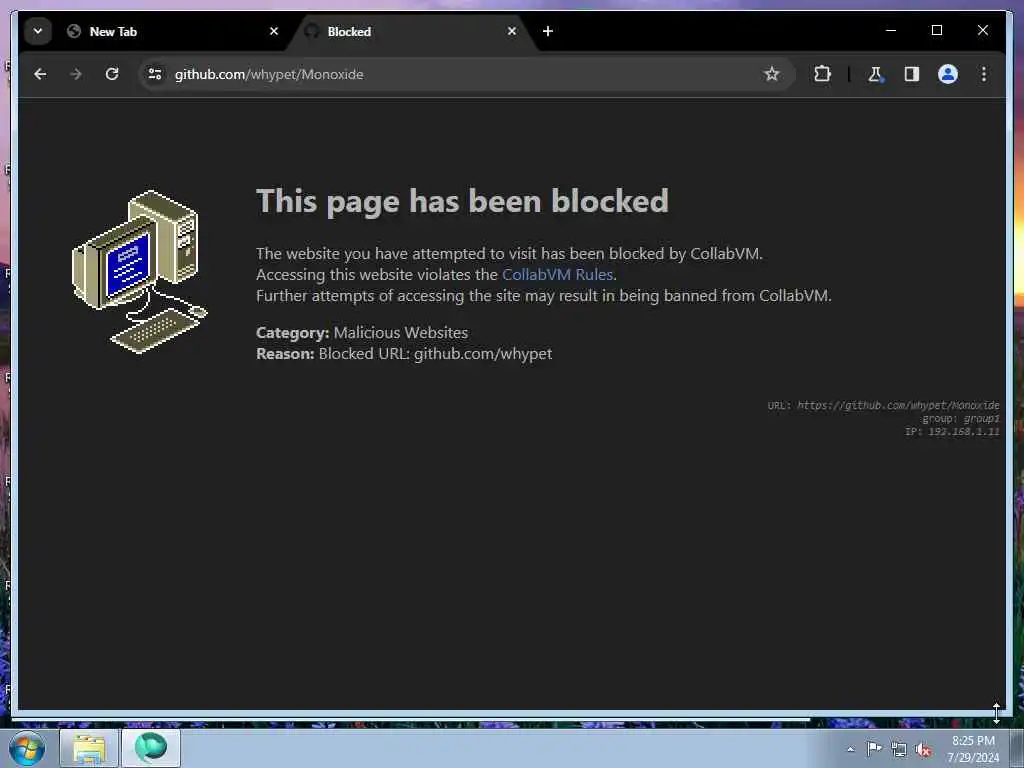Open the network status tray icon
The height and width of the screenshot is (768, 1024).
tap(899, 750)
